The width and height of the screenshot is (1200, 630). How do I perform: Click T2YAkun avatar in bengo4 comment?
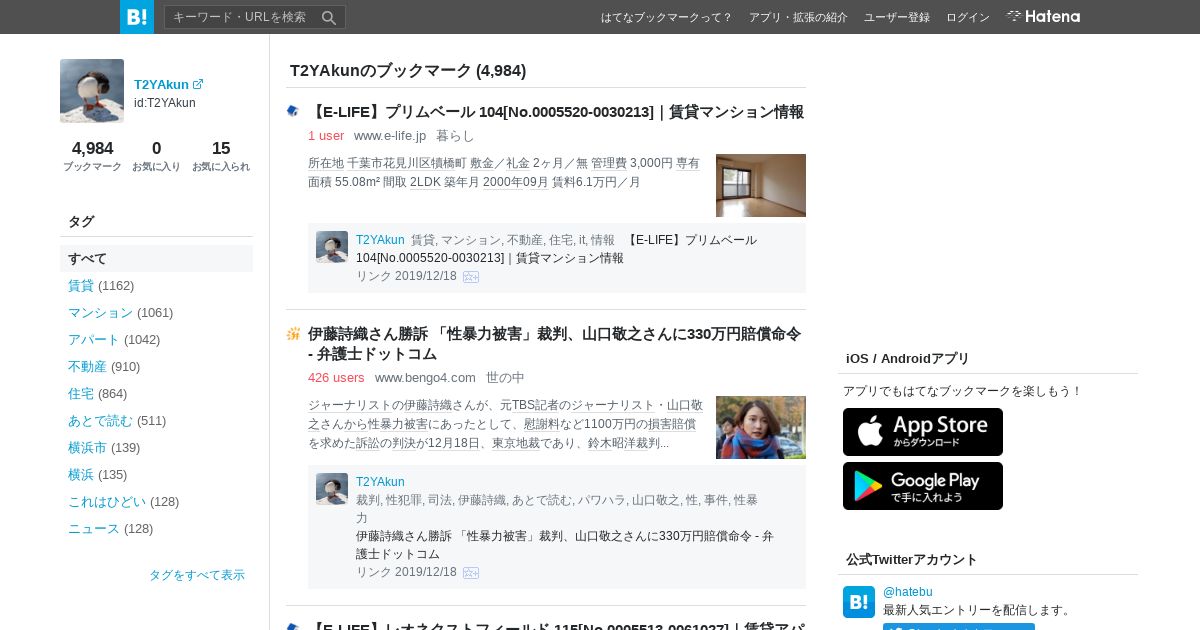332,489
